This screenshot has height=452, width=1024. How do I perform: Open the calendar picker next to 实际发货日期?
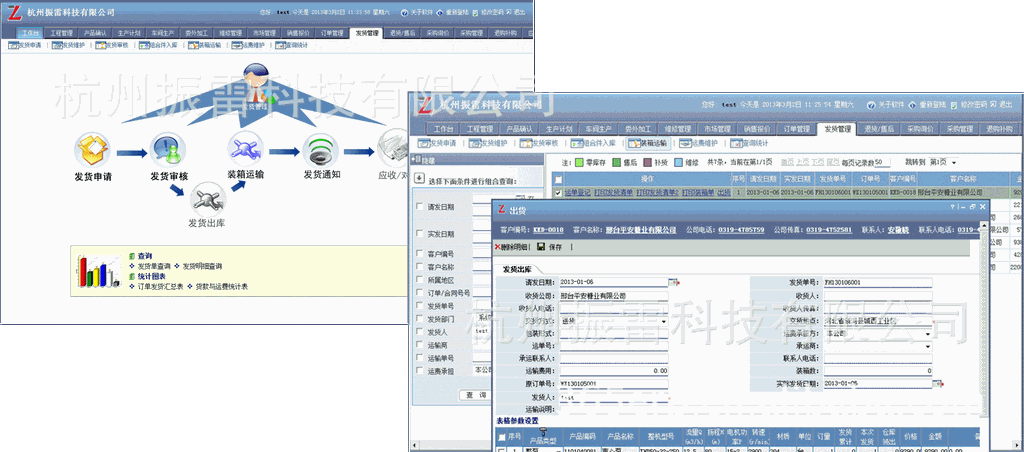coord(938,383)
